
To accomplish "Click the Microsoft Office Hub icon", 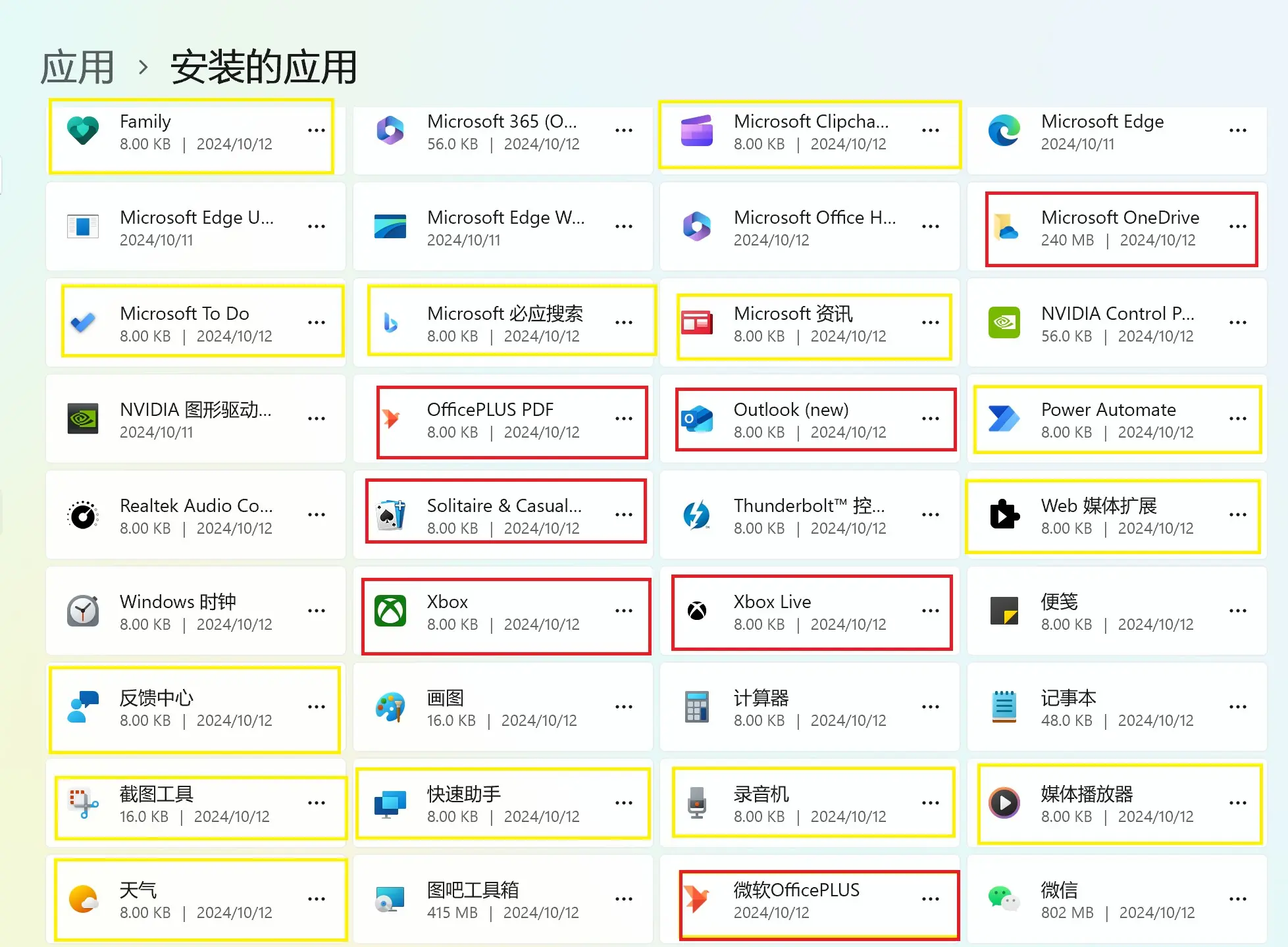I will point(697,226).
